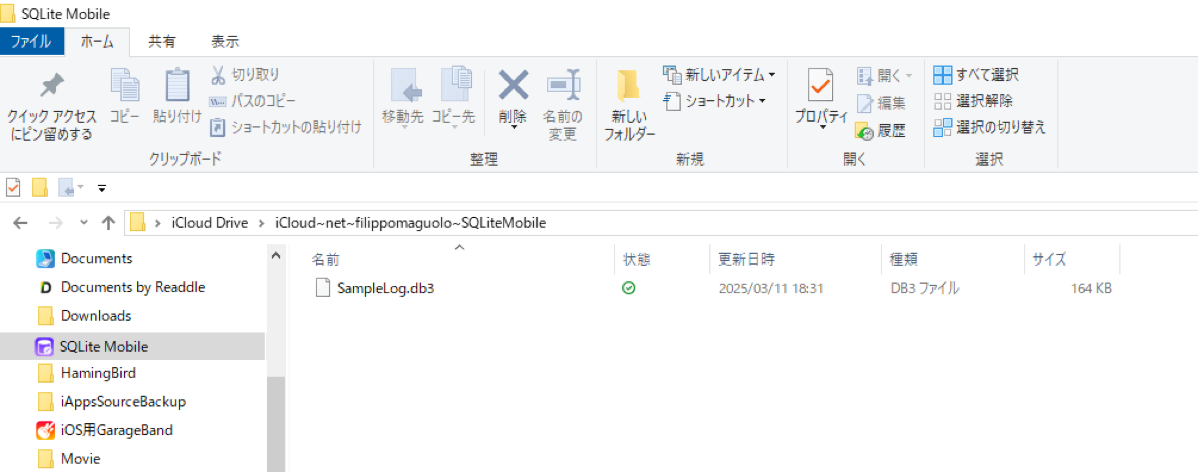
Task: Switch to 表示 ribbon tab
Action: [225, 41]
